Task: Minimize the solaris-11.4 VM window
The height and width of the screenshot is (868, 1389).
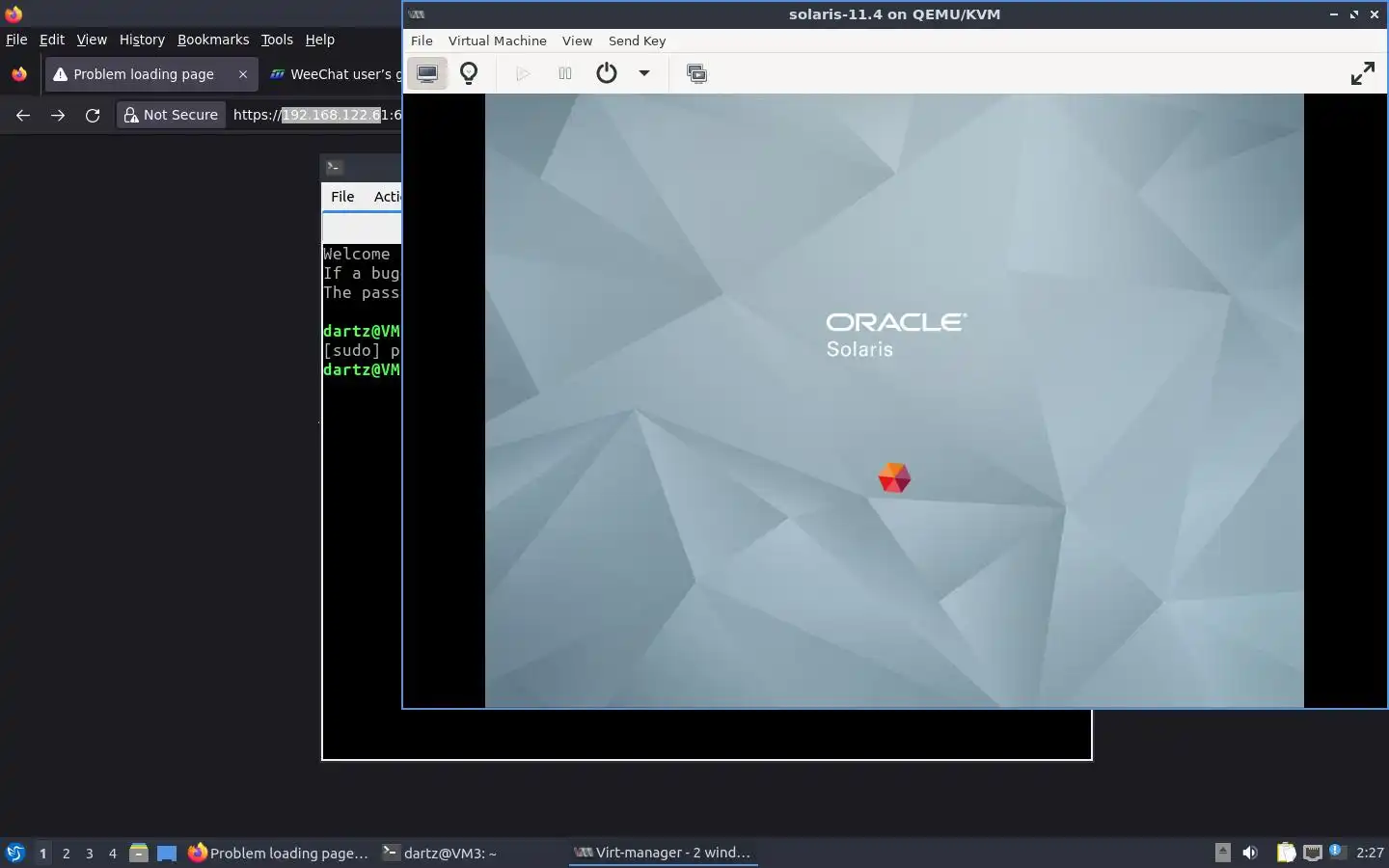Action: 1333,14
